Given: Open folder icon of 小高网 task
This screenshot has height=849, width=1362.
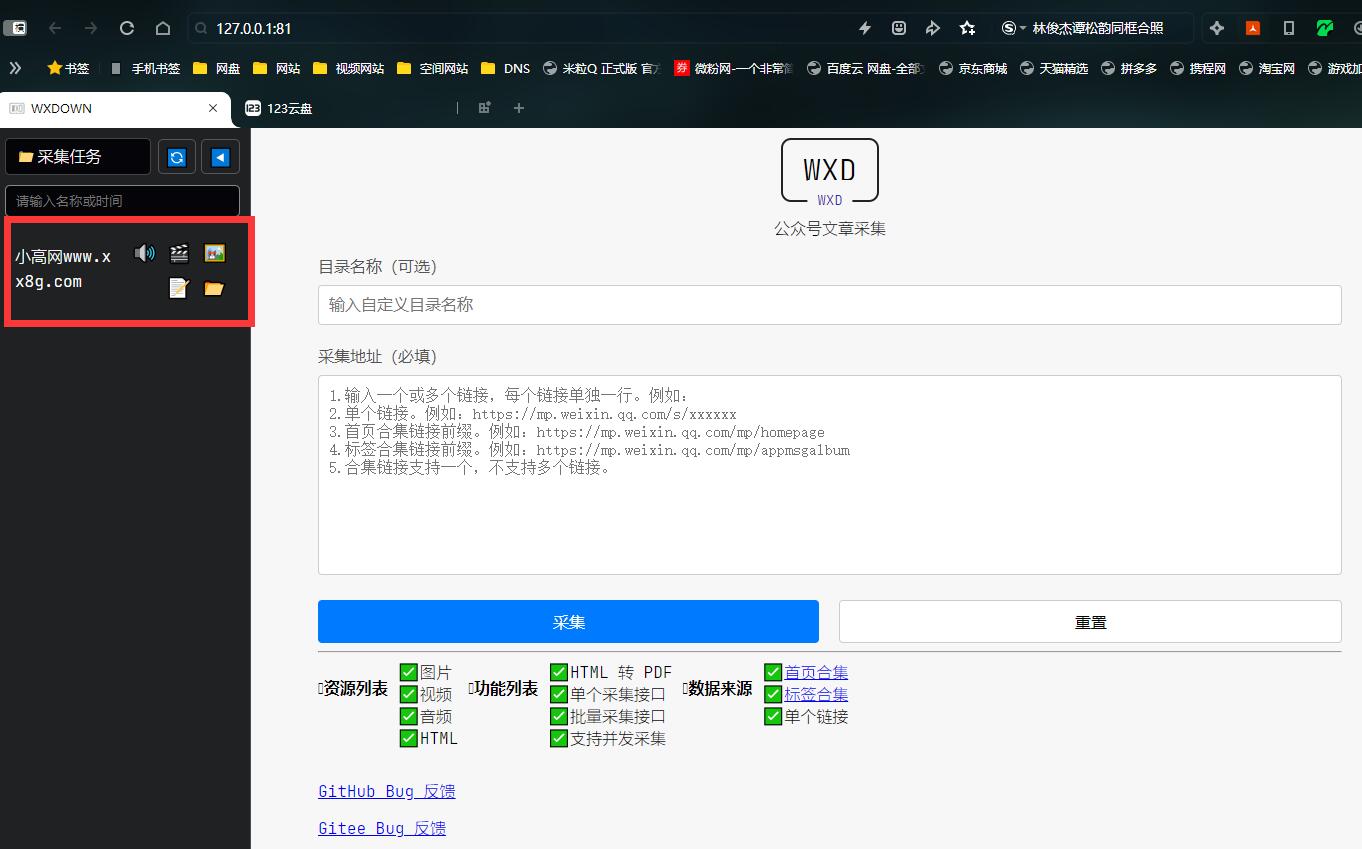Looking at the screenshot, I should (x=214, y=288).
